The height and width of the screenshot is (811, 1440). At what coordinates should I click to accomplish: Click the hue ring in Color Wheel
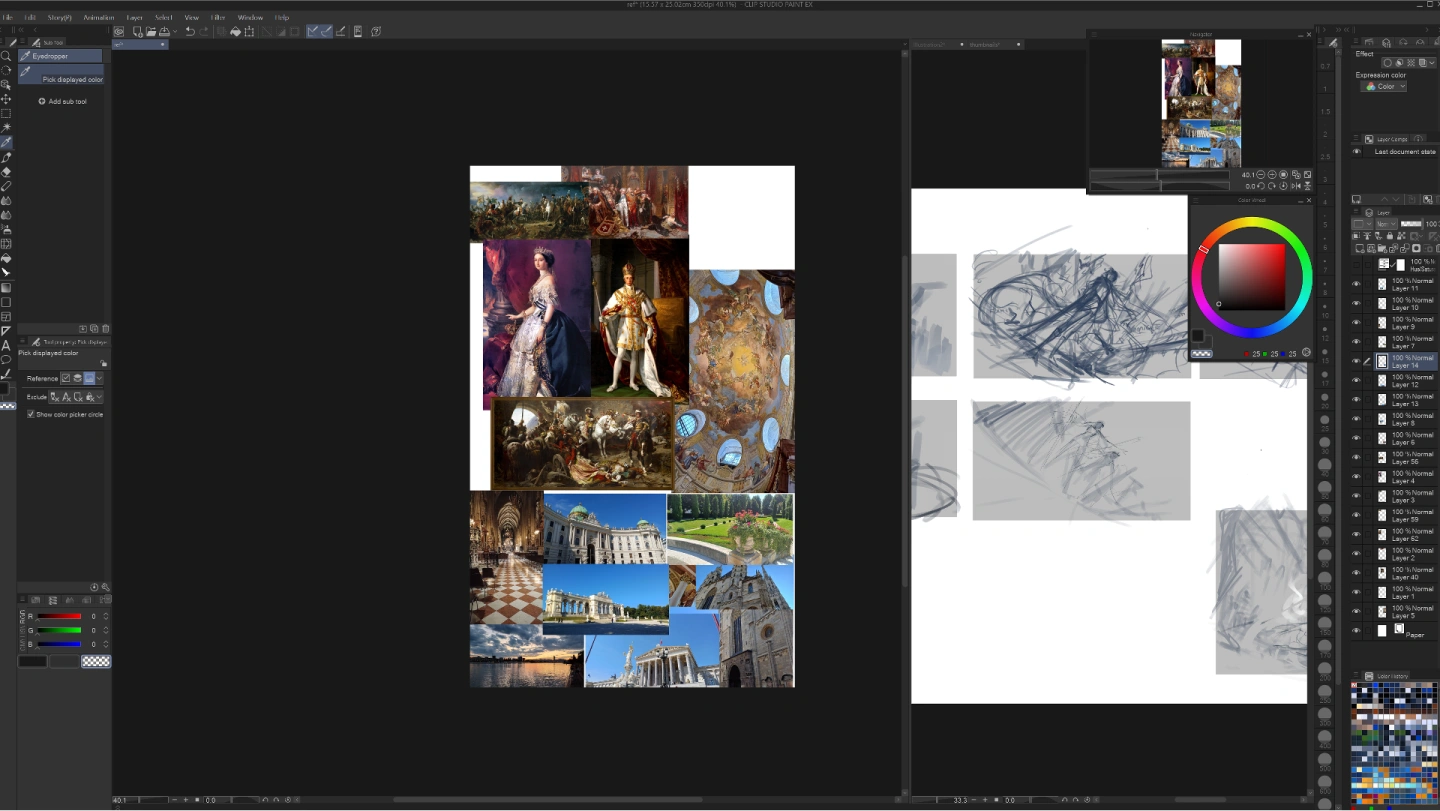pyautogui.click(x=1251, y=223)
